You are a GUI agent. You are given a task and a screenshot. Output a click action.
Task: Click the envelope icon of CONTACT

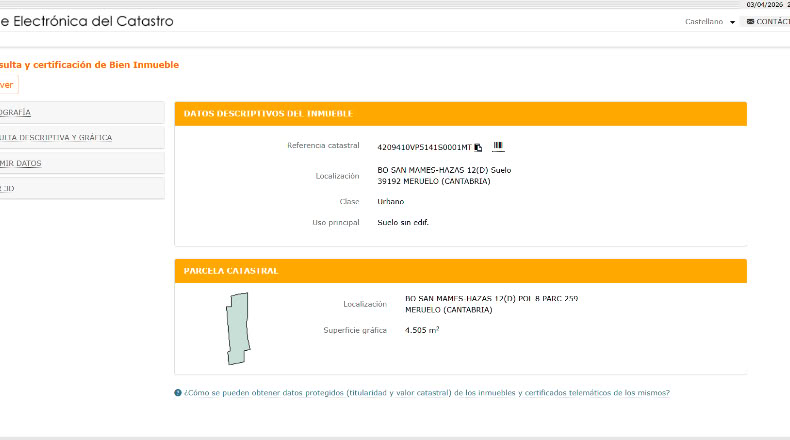[750, 22]
